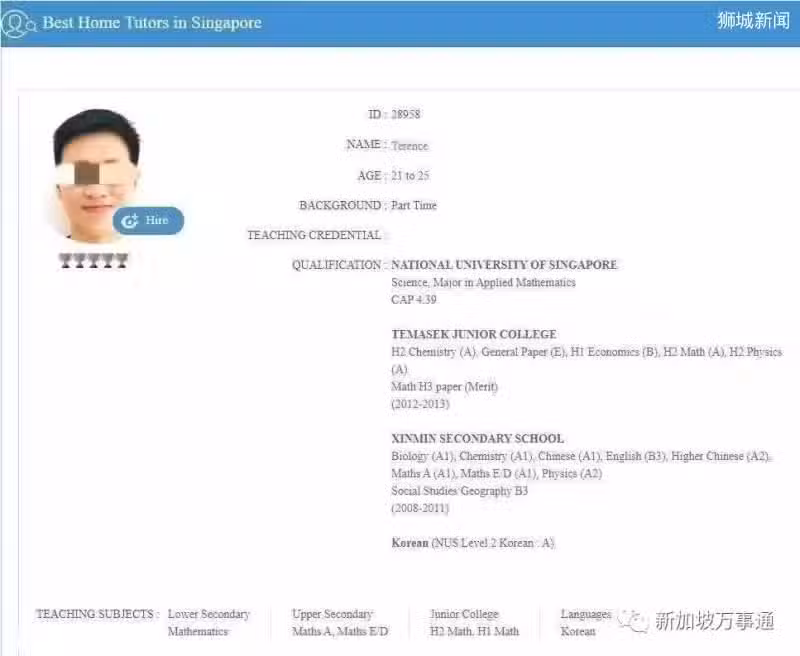Click the site logo icon in header

coord(18,24)
